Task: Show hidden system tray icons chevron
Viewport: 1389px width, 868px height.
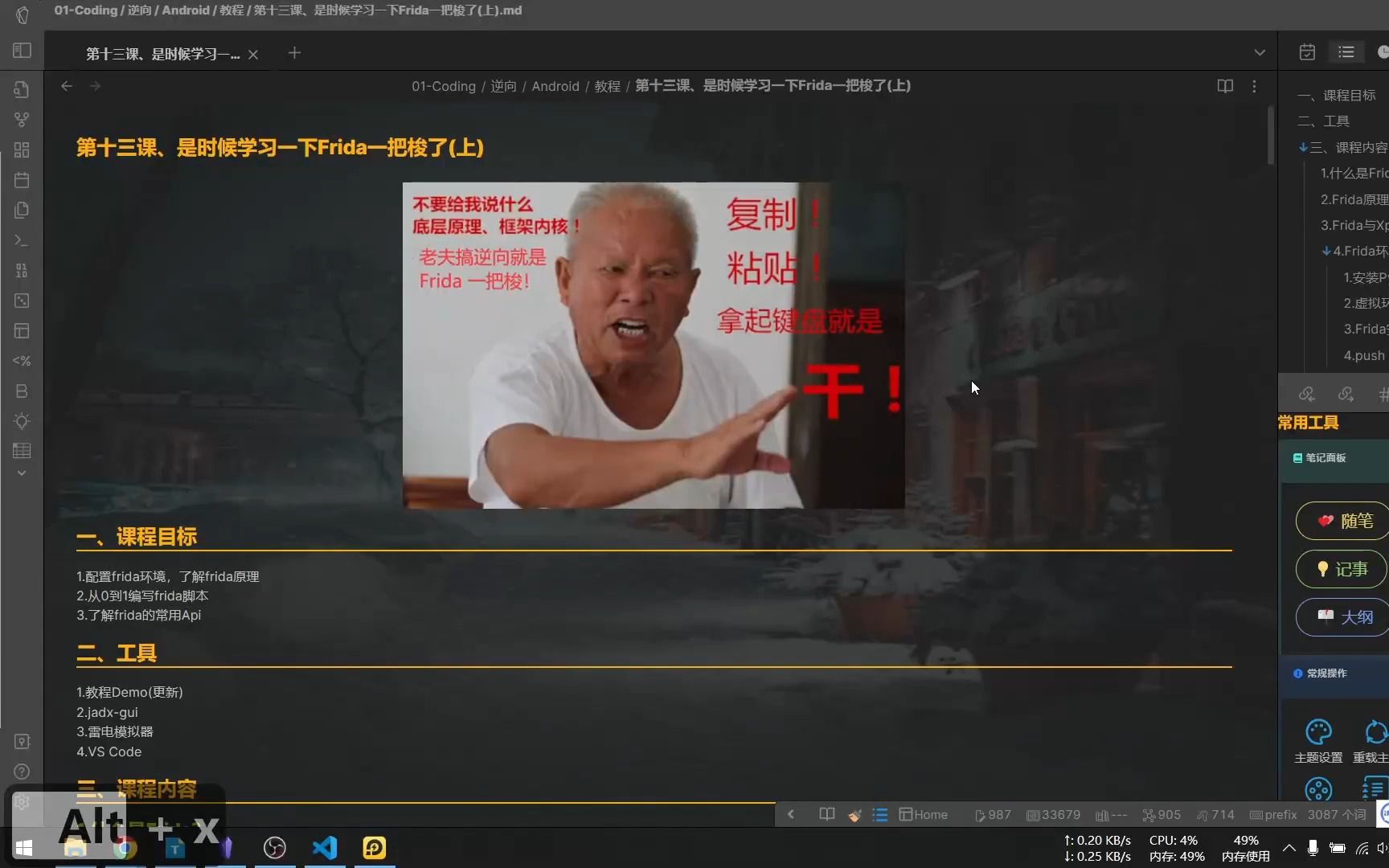Action: click(1289, 848)
